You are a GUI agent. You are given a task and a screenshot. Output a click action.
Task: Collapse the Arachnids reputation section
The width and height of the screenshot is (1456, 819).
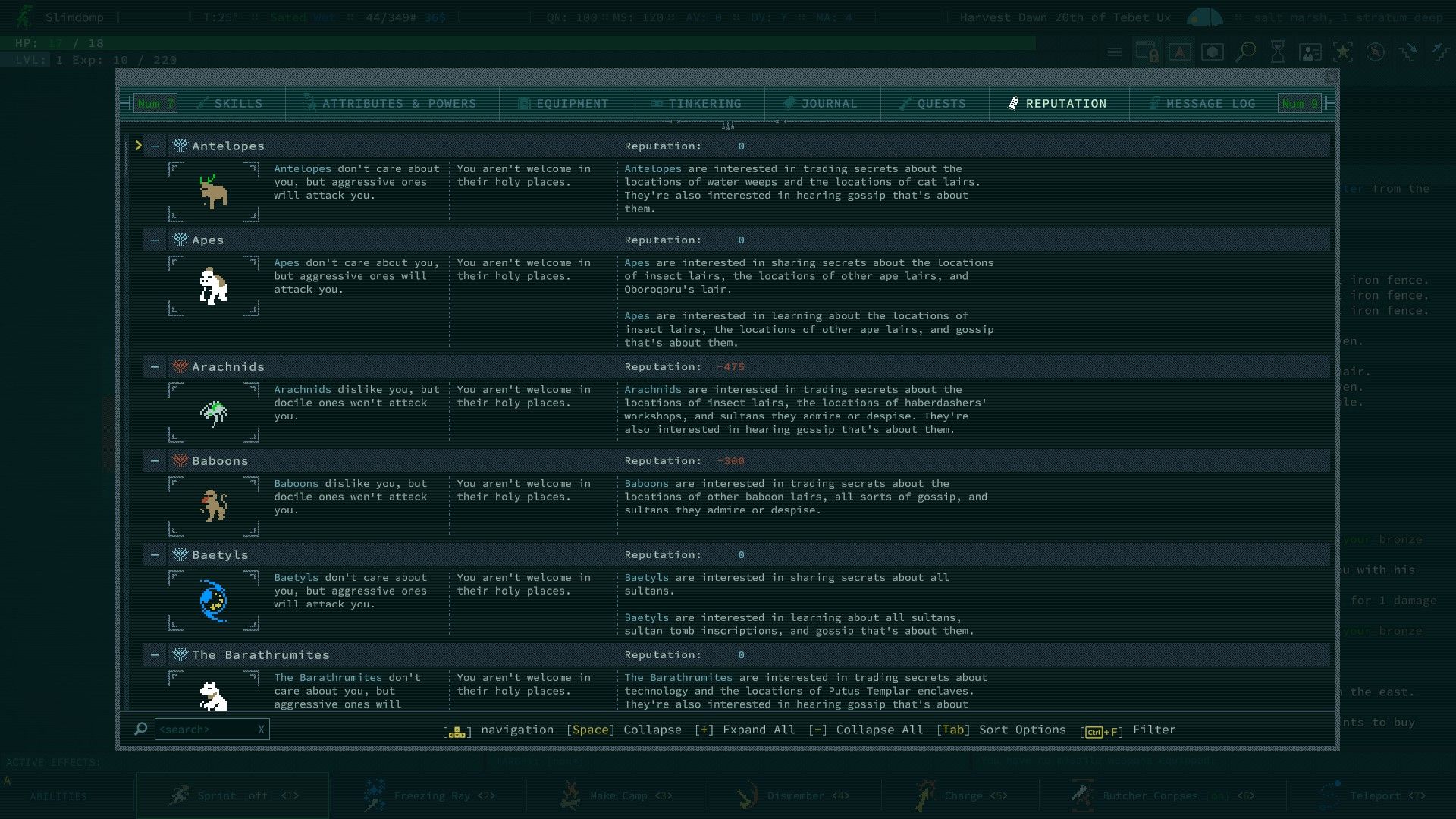[154, 366]
